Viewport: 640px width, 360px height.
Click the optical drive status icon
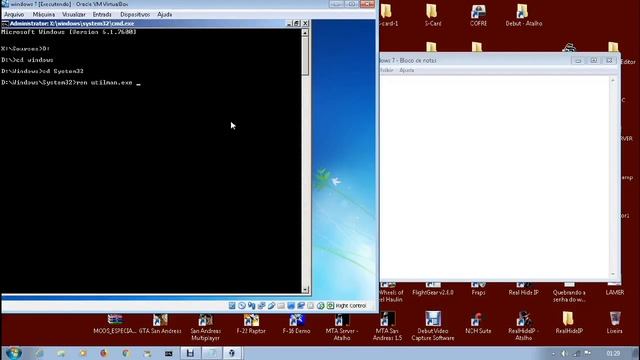(x=242, y=306)
